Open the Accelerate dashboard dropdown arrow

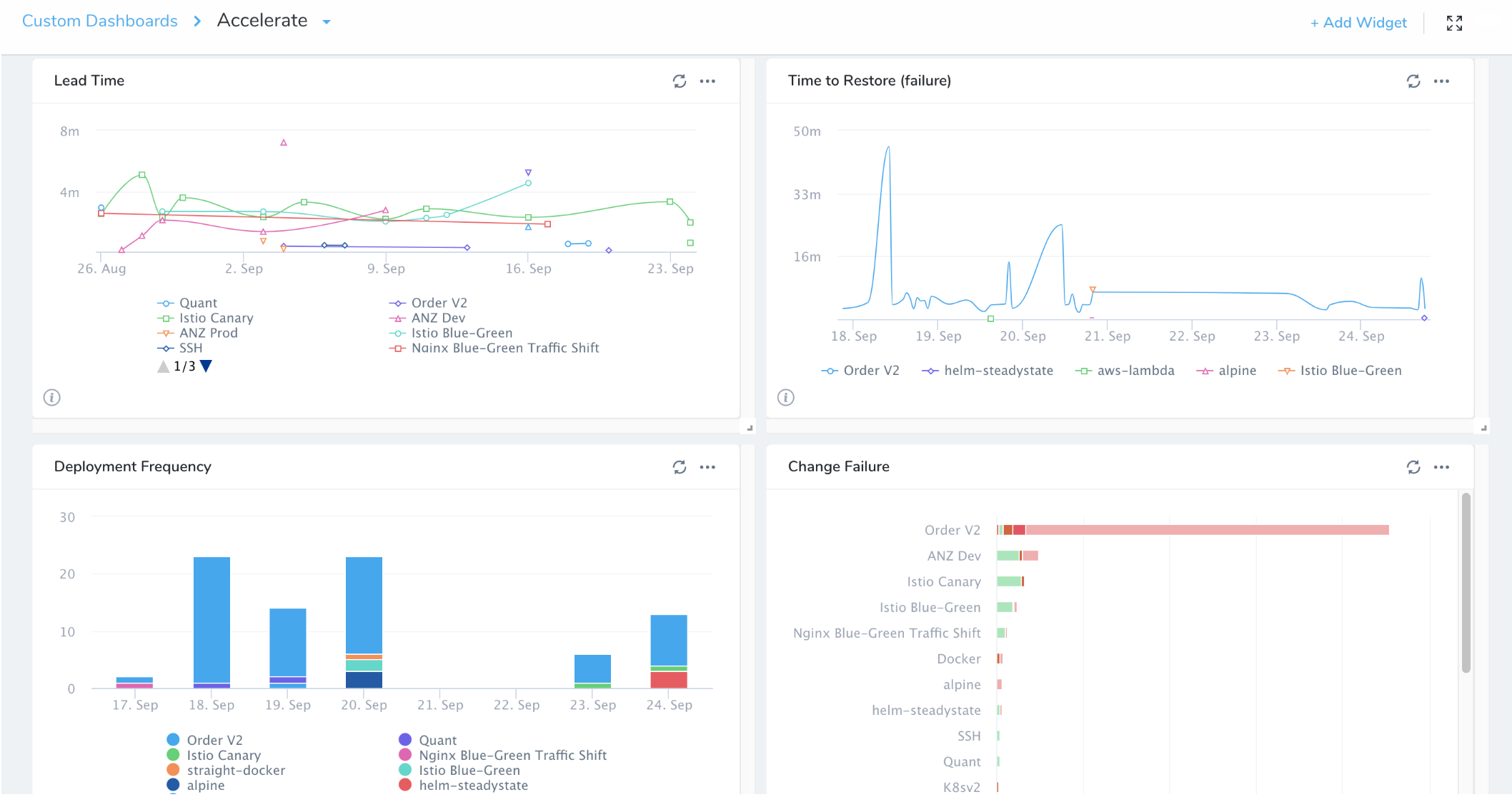327,22
